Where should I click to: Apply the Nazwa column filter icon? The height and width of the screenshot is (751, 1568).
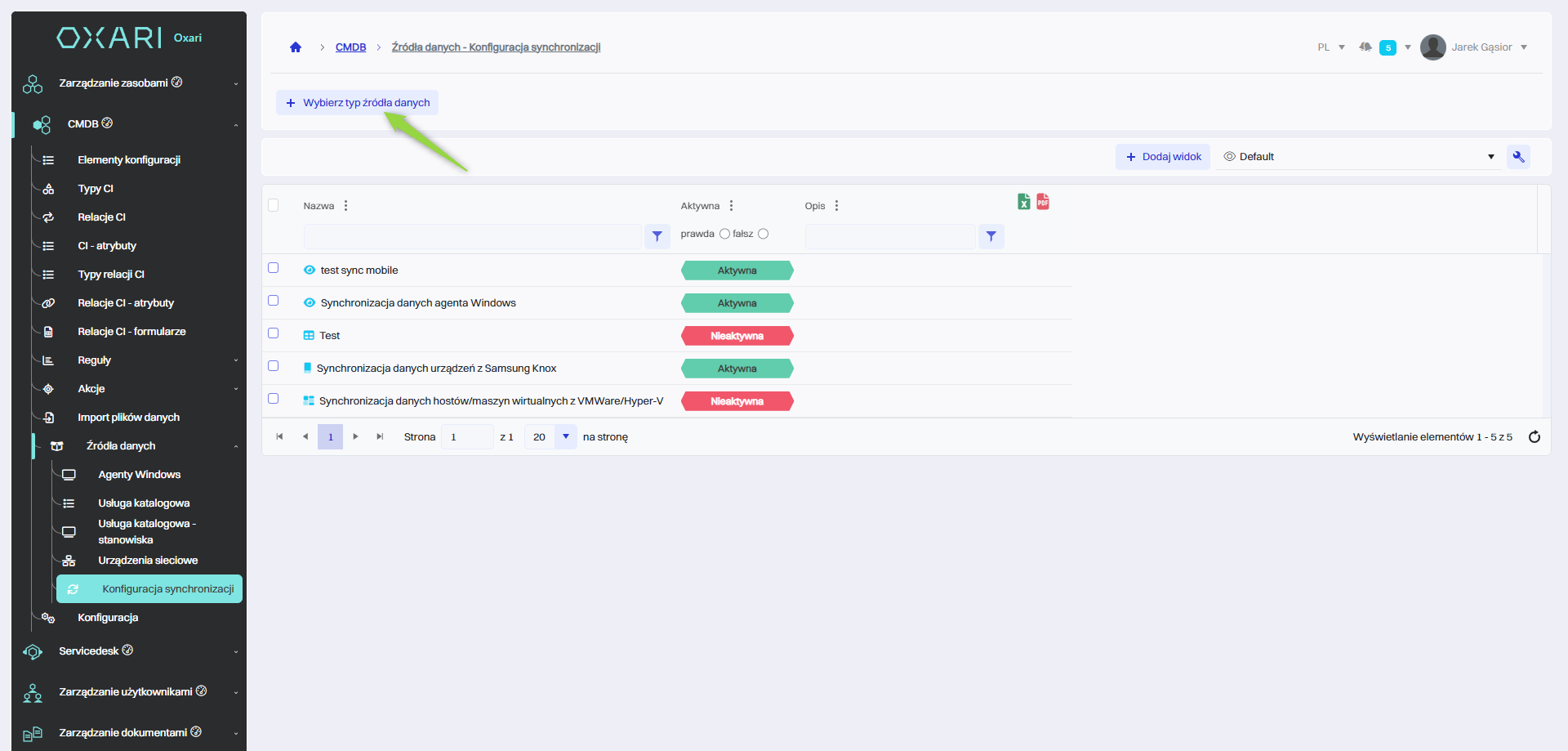(x=657, y=236)
